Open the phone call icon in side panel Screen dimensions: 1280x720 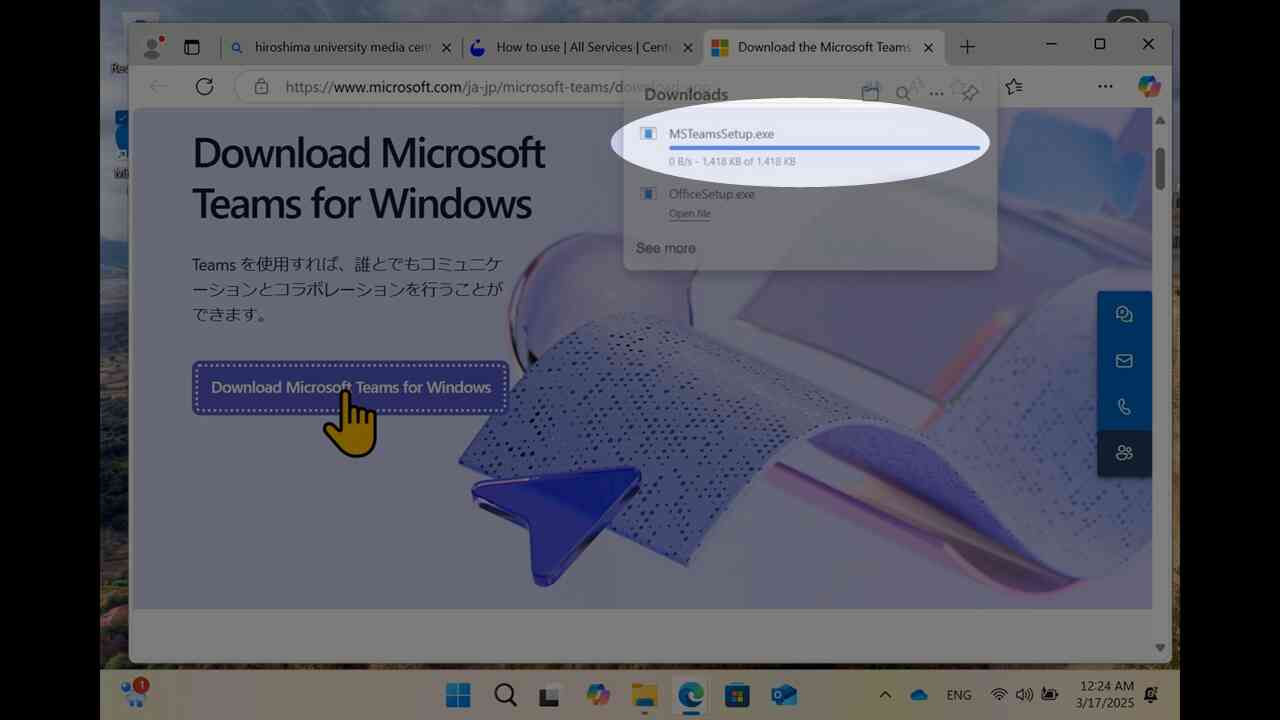[x=1124, y=407]
